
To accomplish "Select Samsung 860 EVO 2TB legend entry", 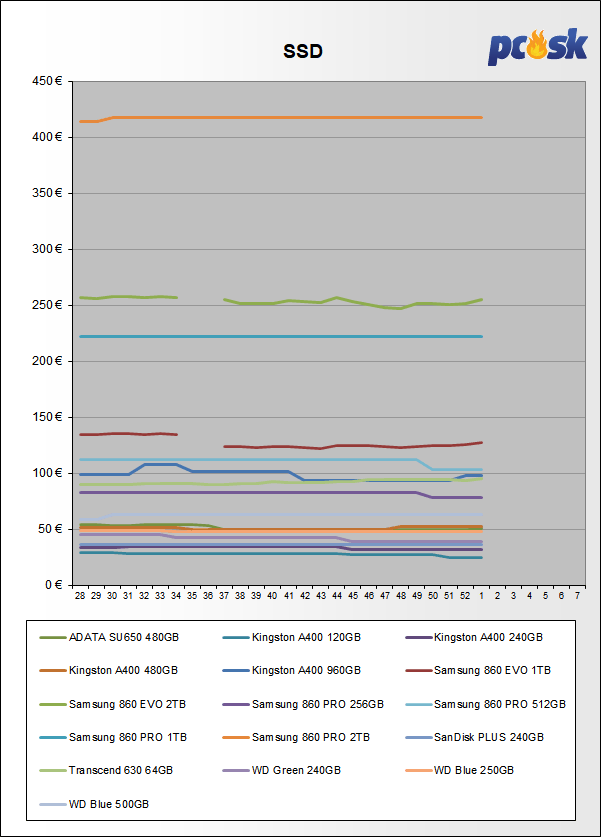I will pos(113,704).
